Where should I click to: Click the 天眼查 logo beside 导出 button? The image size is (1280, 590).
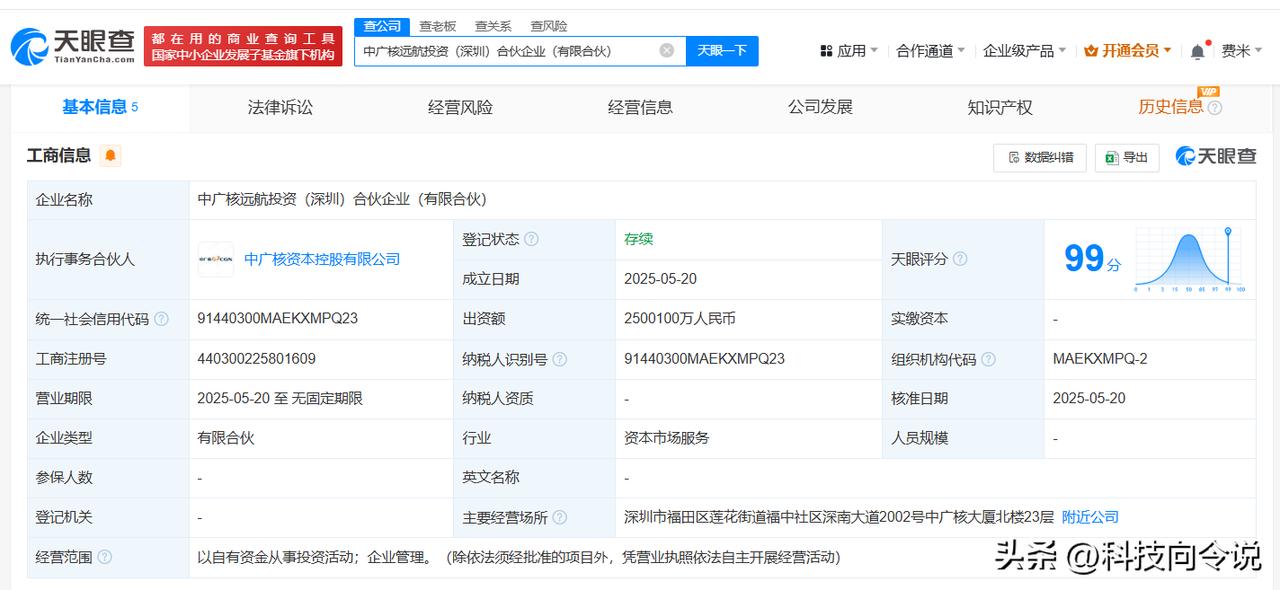[1215, 156]
